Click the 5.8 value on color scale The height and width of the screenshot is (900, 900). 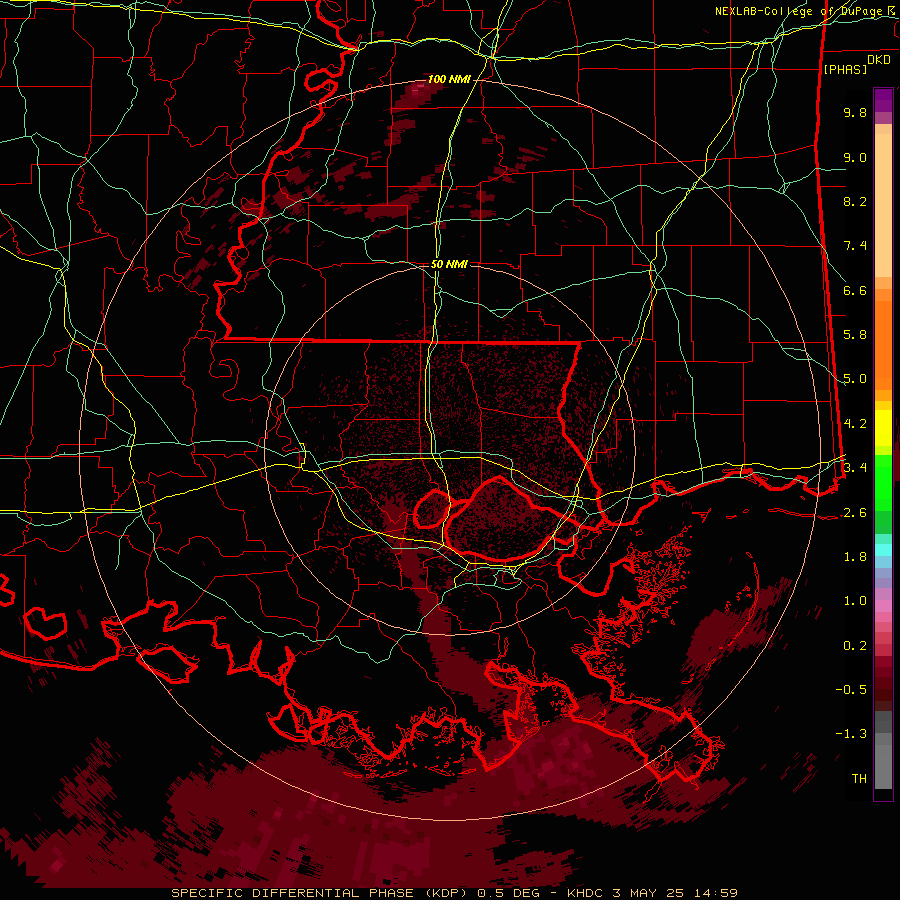tap(855, 335)
